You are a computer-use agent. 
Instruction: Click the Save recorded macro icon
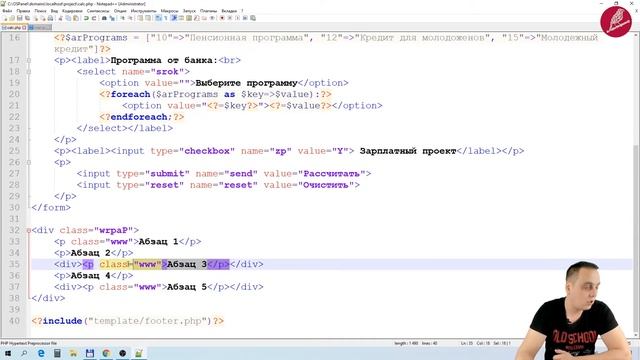tap(253, 18)
